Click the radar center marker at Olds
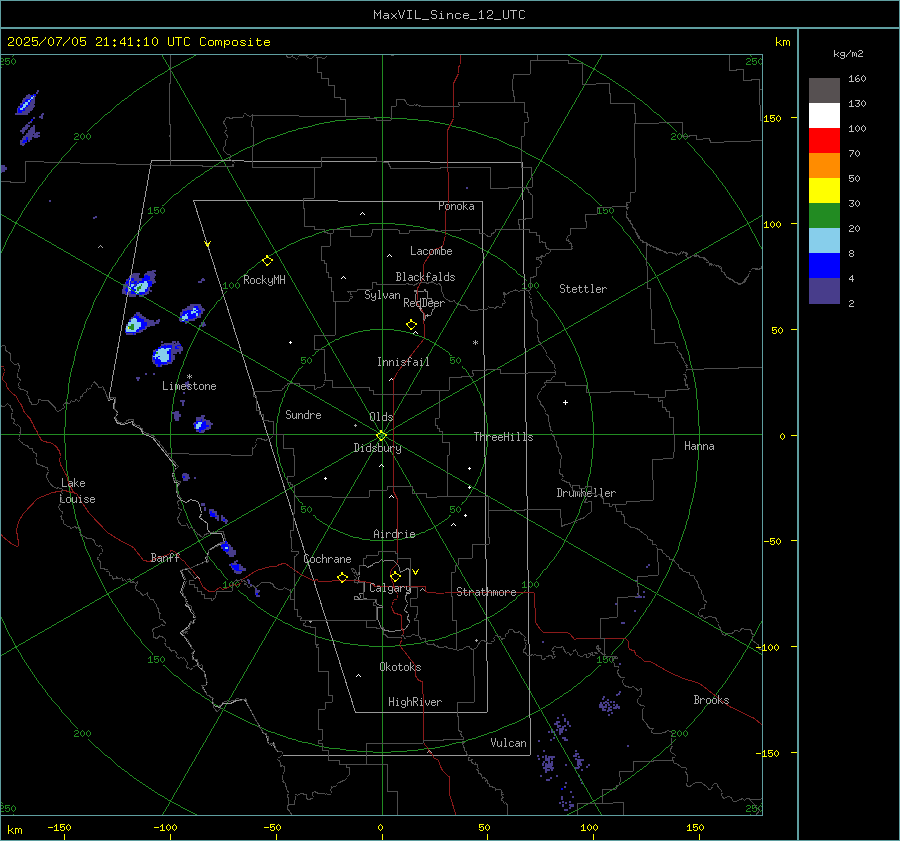This screenshot has height=841, width=900. [x=382, y=435]
